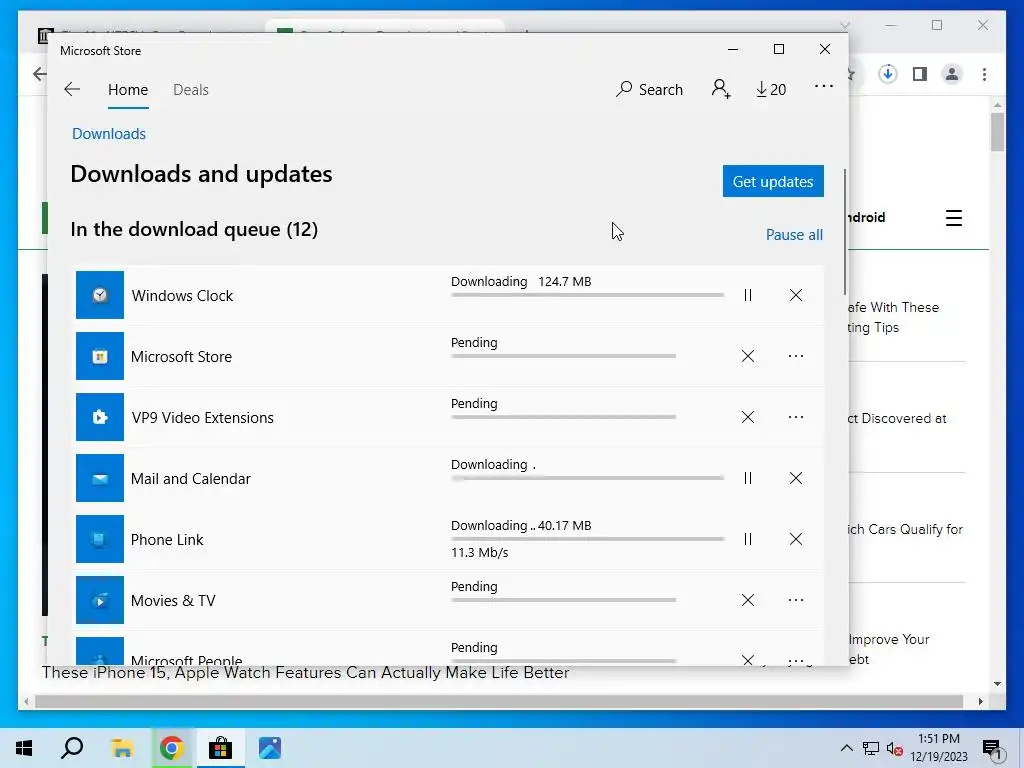Viewport: 1024px width, 768px height.
Task: Select the Windows Clock app name
Action: tap(182, 296)
